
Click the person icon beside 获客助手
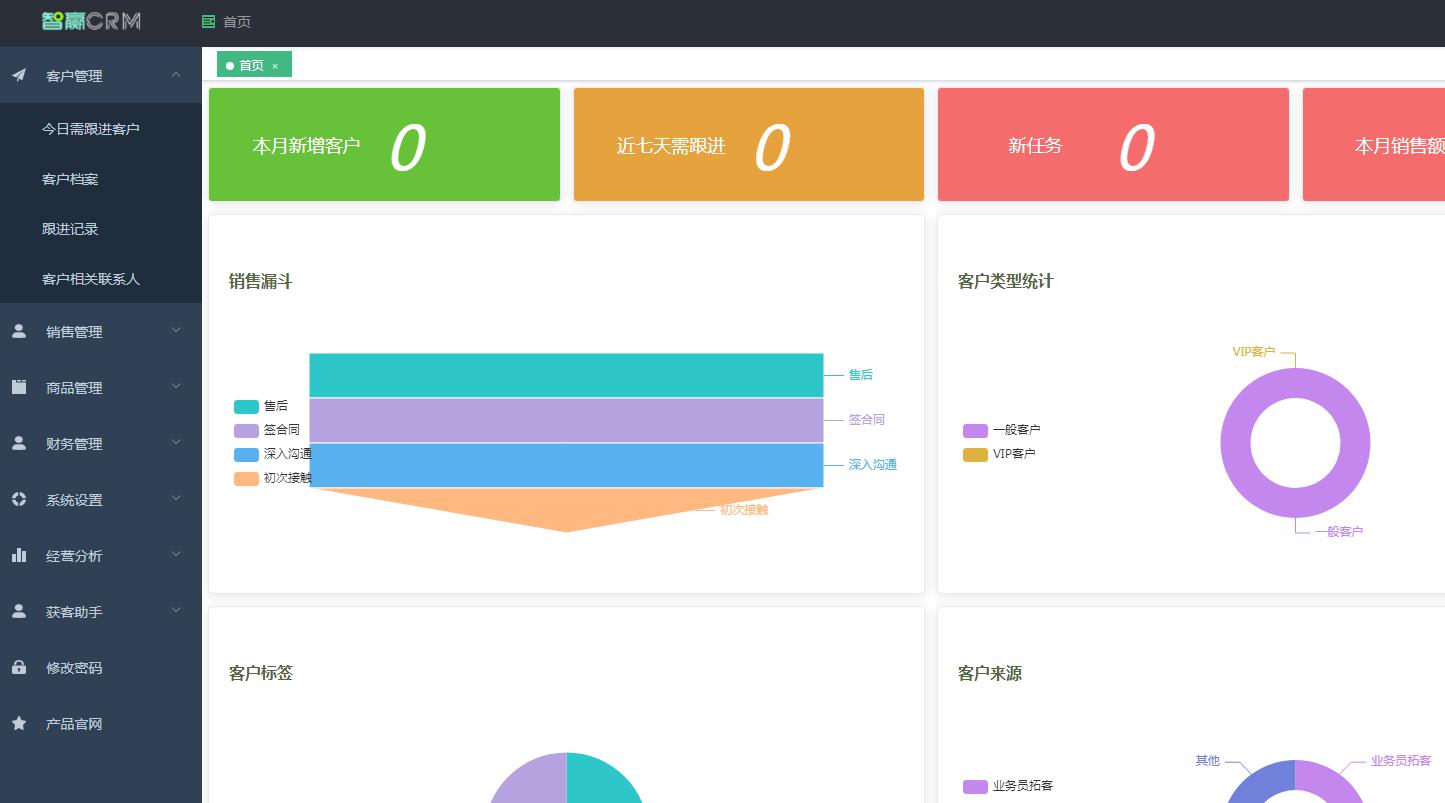tap(19, 611)
